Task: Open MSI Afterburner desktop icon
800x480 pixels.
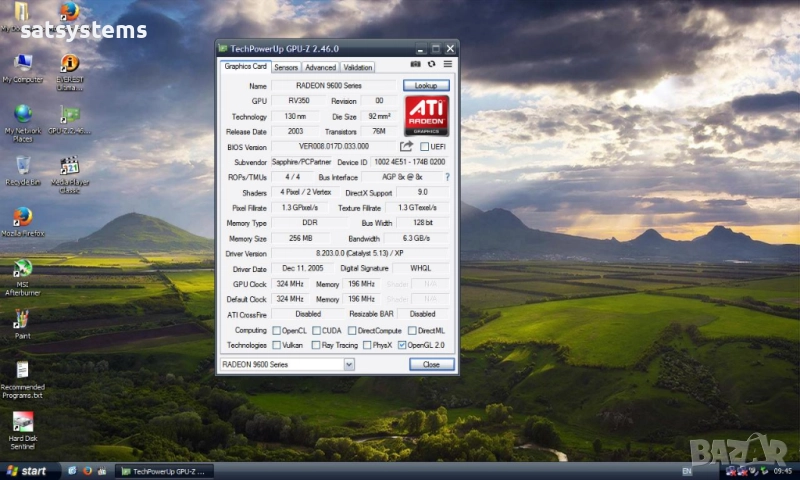Action: pos(22,270)
